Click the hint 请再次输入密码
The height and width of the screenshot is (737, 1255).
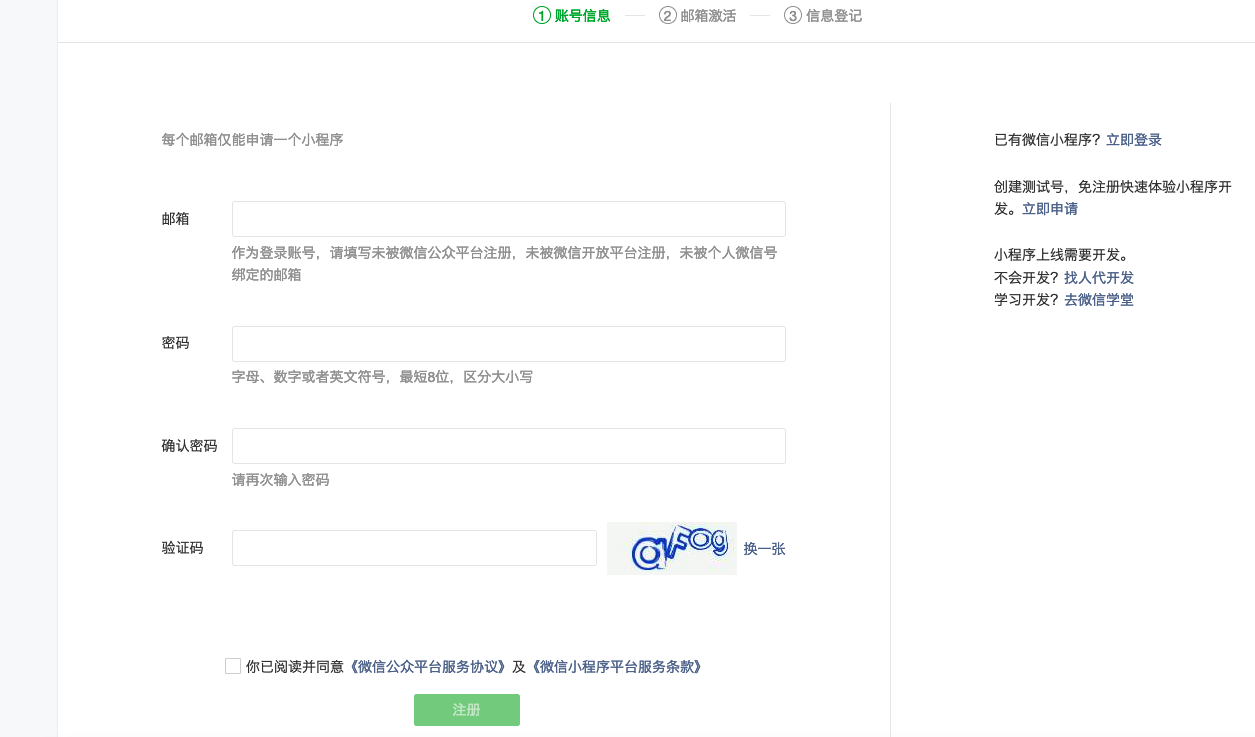click(281, 480)
